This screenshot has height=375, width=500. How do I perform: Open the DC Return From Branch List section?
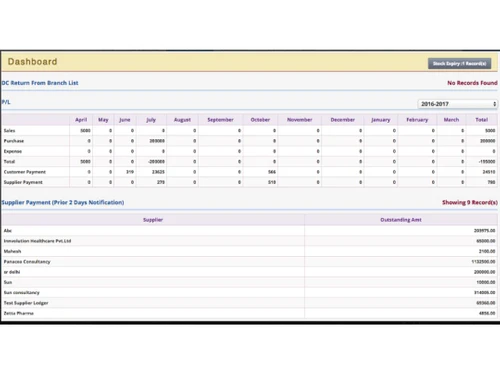(x=40, y=83)
